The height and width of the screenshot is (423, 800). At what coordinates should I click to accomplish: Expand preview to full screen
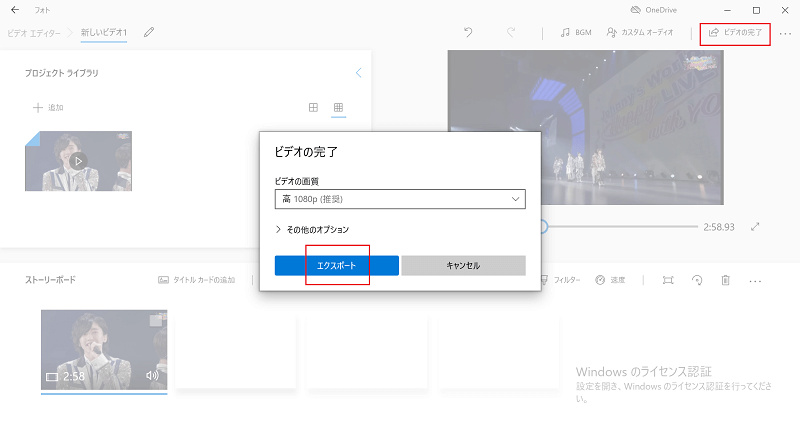tap(755, 227)
